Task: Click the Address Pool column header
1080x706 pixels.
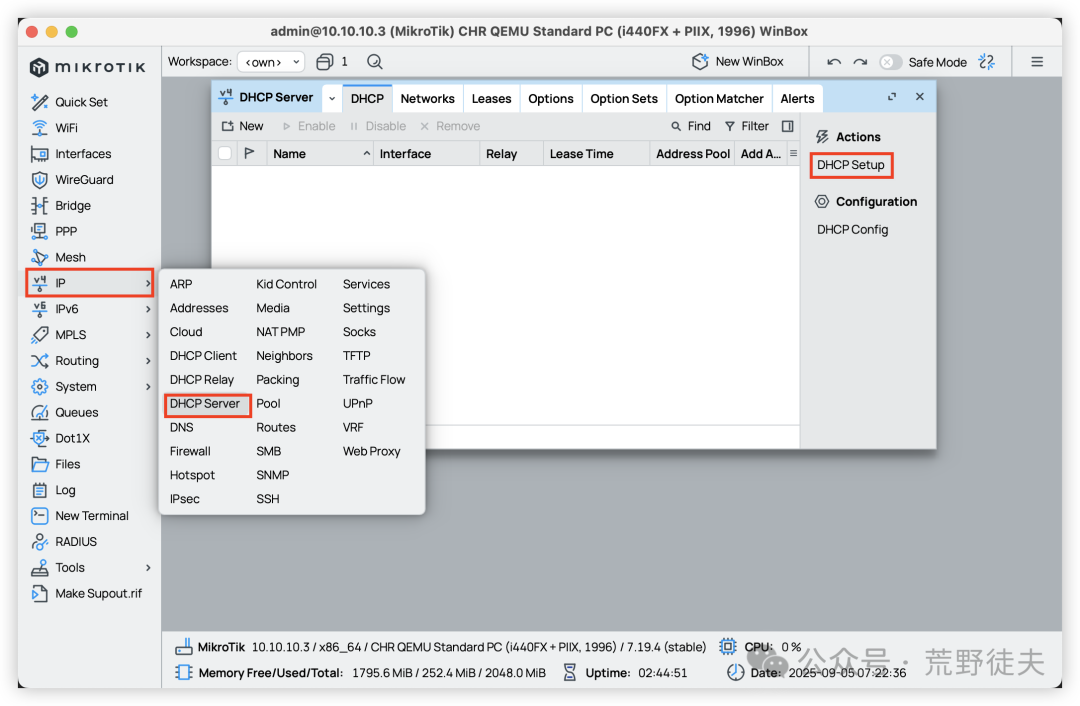Action: click(693, 154)
